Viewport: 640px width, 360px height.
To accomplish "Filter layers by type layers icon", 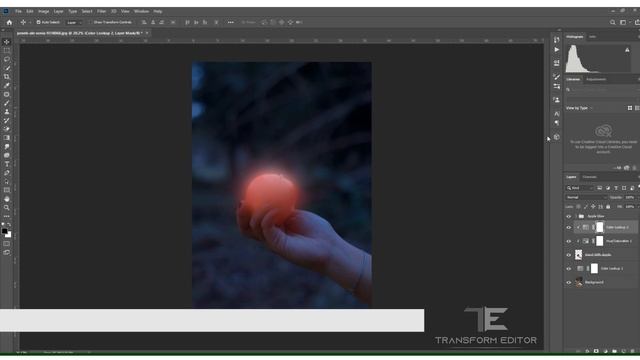I will click(616, 188).
